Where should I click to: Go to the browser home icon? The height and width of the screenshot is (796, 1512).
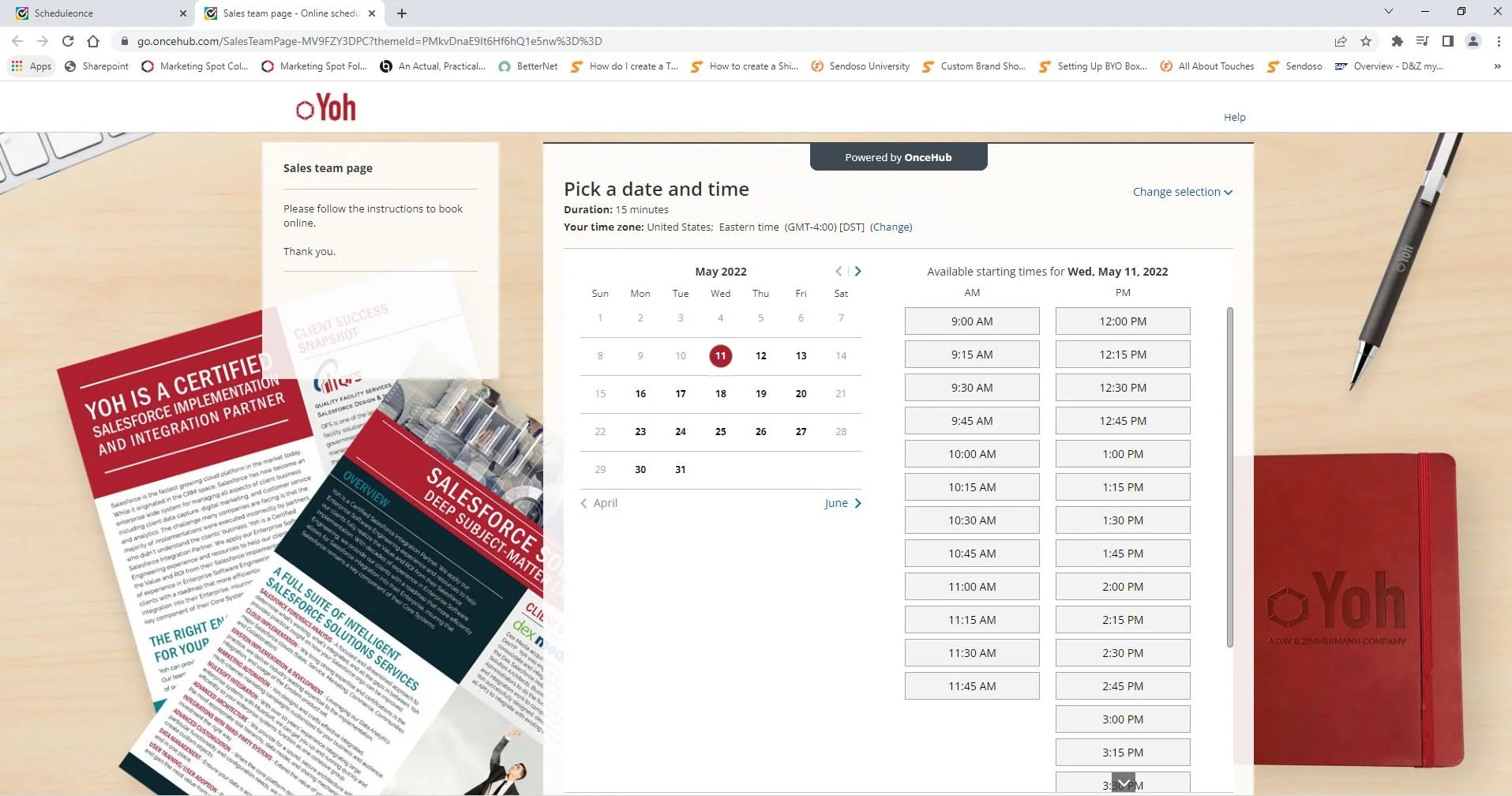click(x=93, y=41)
